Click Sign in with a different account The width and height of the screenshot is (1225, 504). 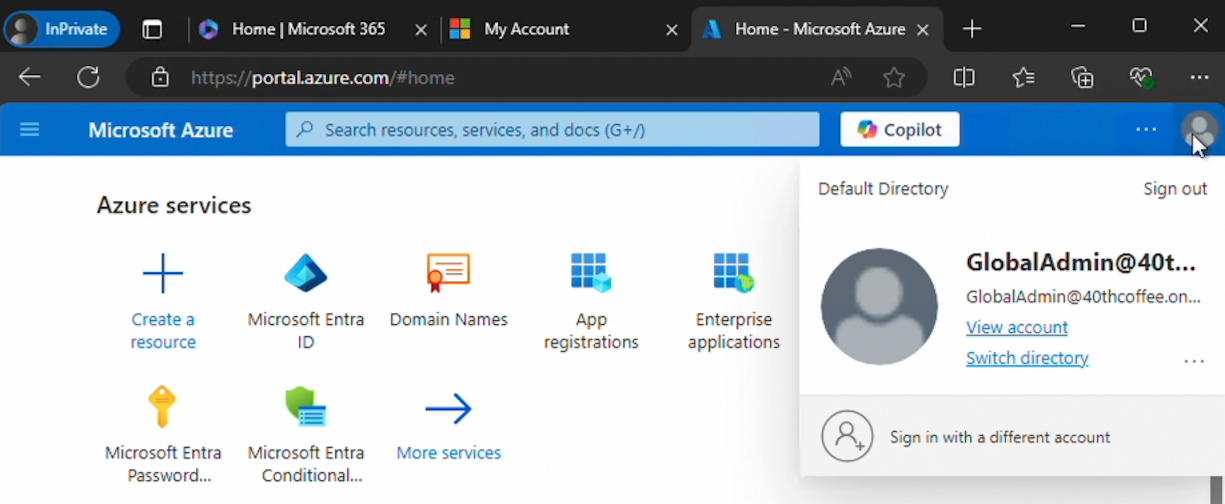click(x=1012, y=437)
